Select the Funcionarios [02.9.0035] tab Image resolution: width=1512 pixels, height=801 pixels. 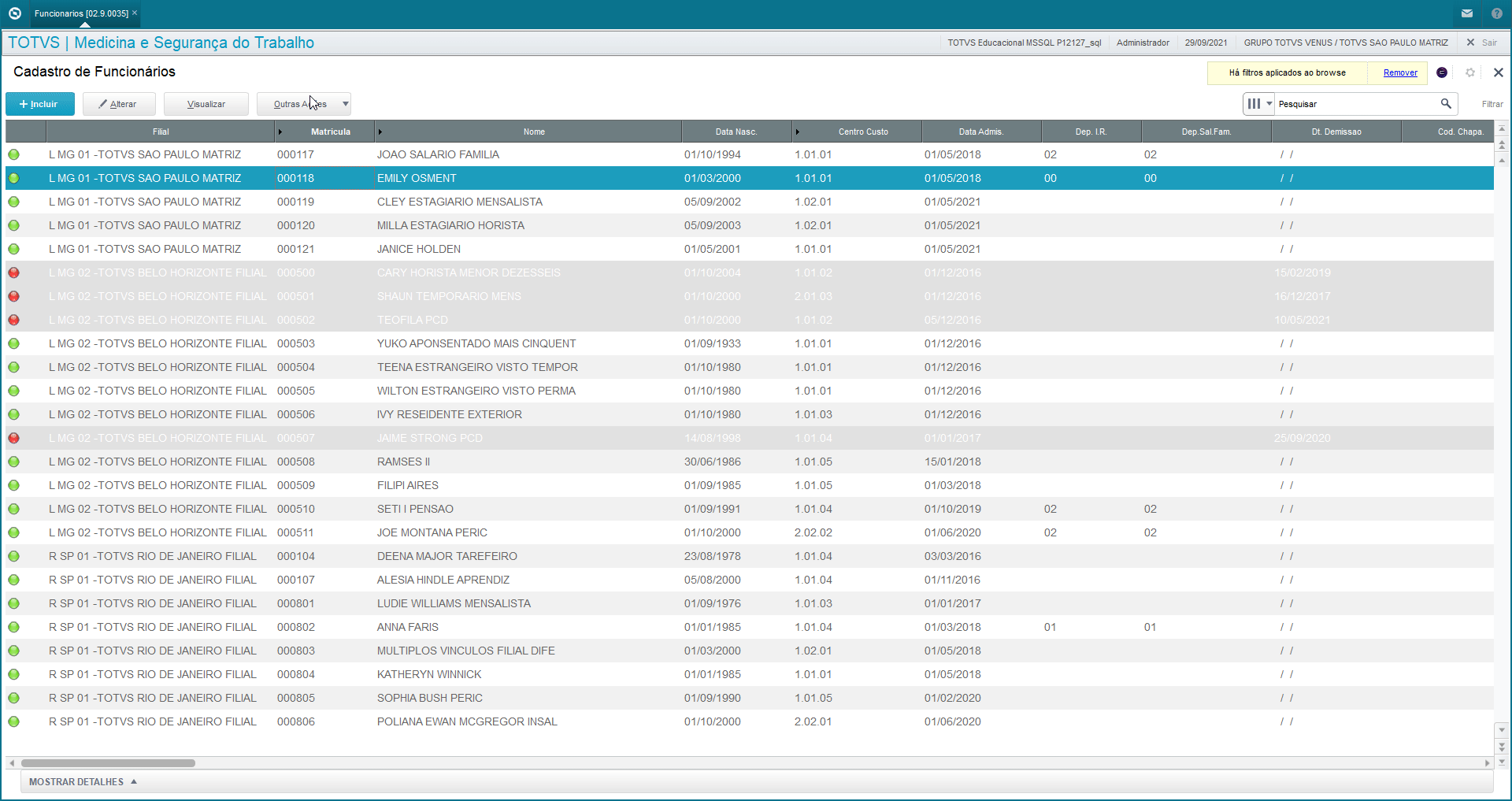click(x=82, y=13)
